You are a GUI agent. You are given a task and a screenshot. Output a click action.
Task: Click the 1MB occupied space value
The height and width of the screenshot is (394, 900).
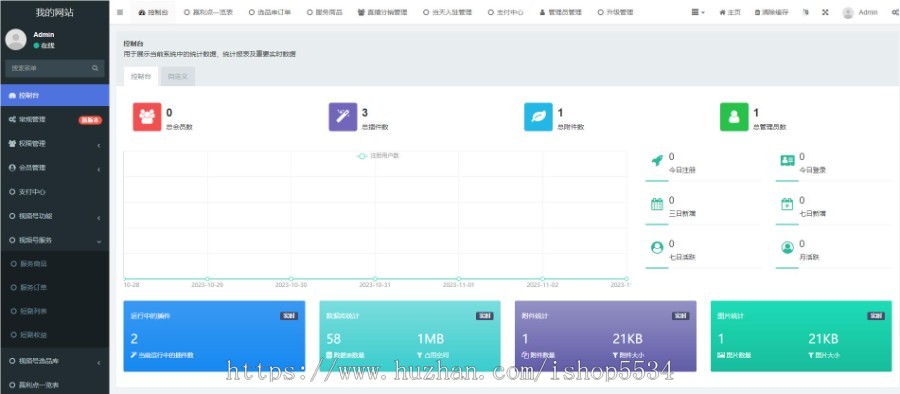click(430, 339)
